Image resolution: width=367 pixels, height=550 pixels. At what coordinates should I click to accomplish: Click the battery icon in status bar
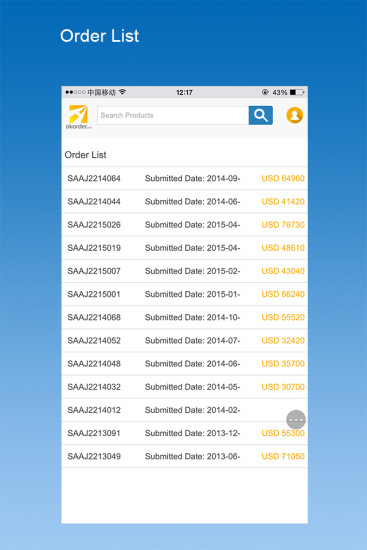tap(297, 92)
